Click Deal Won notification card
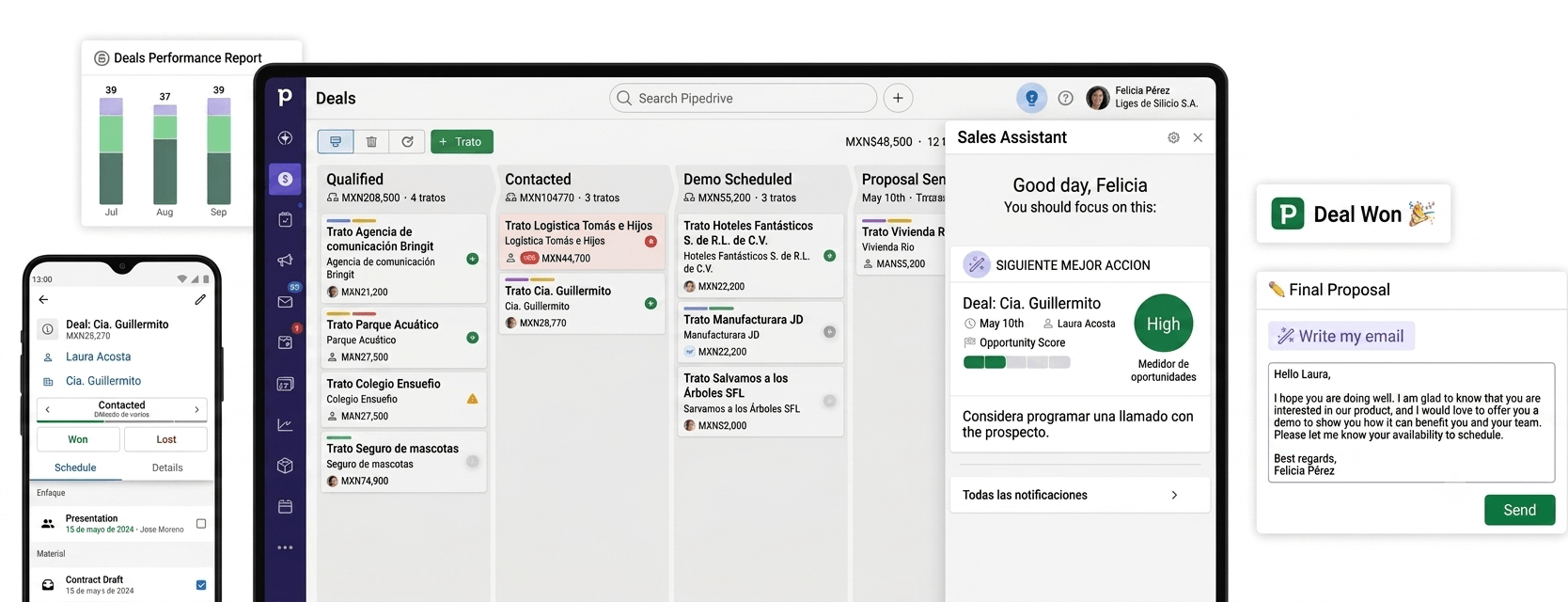Image resolution: width=1568 pixels, height=602 pixels. (1353, 214)
